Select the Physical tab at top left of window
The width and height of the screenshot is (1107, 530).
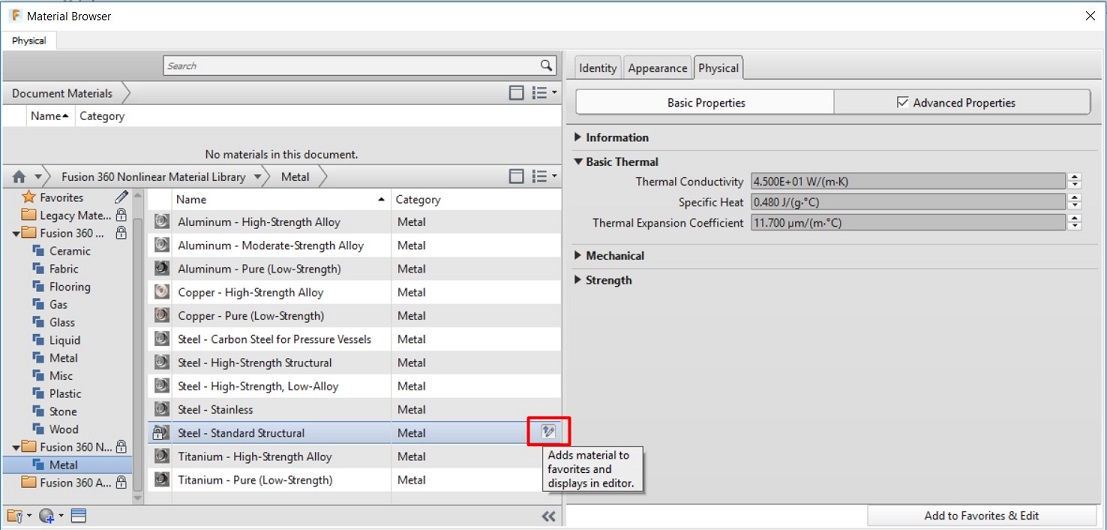29,41
